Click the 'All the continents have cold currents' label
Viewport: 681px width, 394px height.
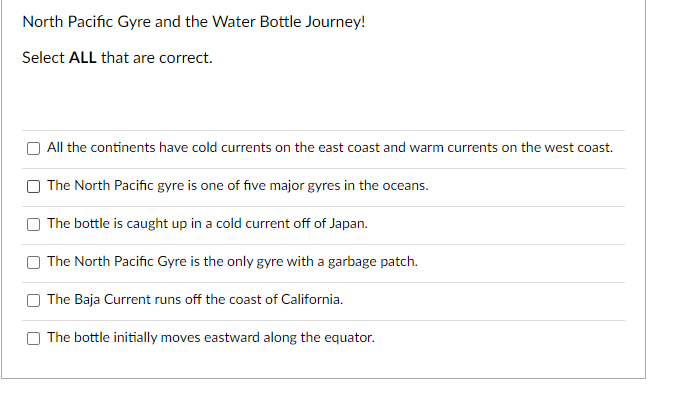330,148
